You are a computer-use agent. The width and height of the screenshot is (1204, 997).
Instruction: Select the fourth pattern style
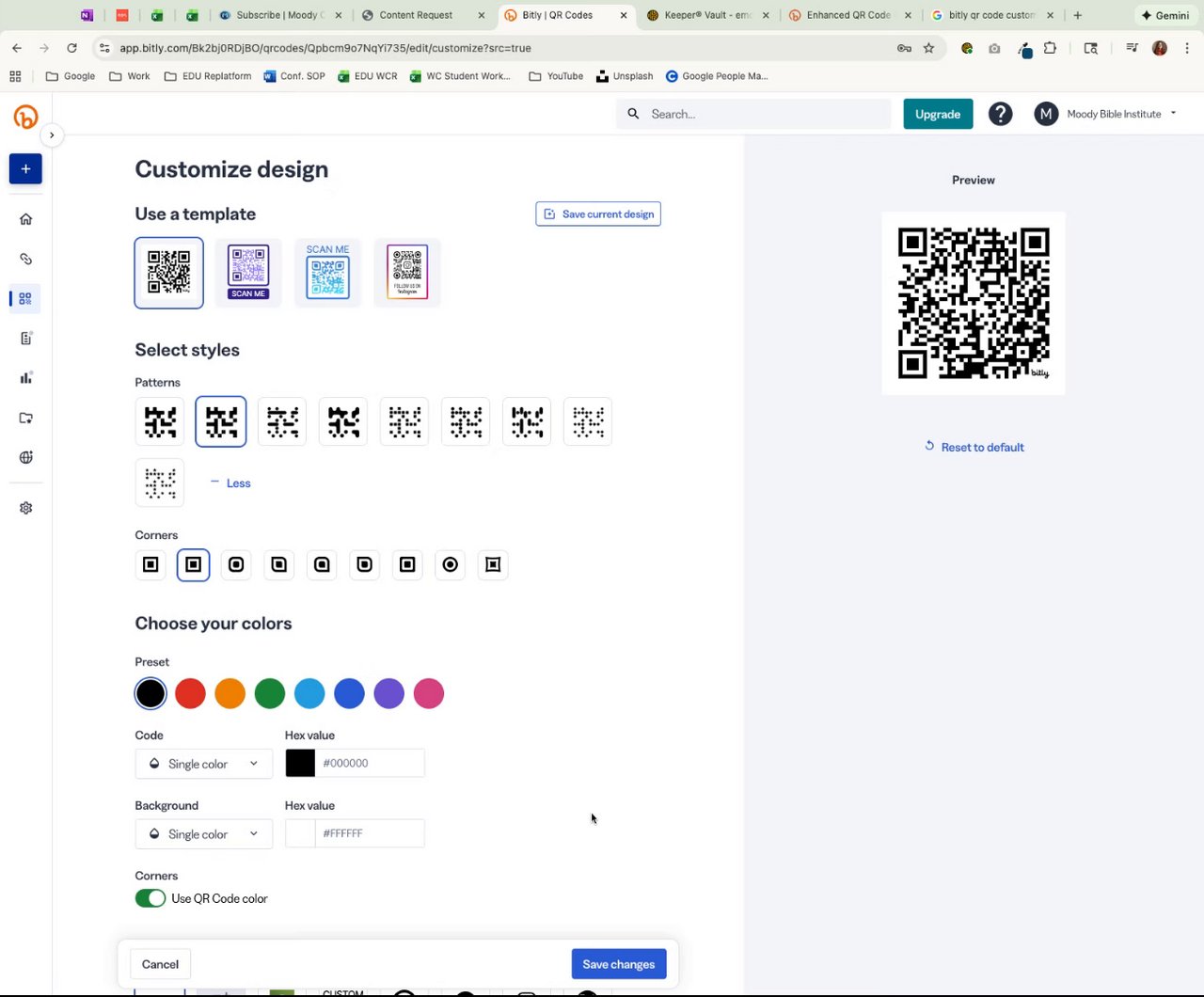click(x=343, y=421)
